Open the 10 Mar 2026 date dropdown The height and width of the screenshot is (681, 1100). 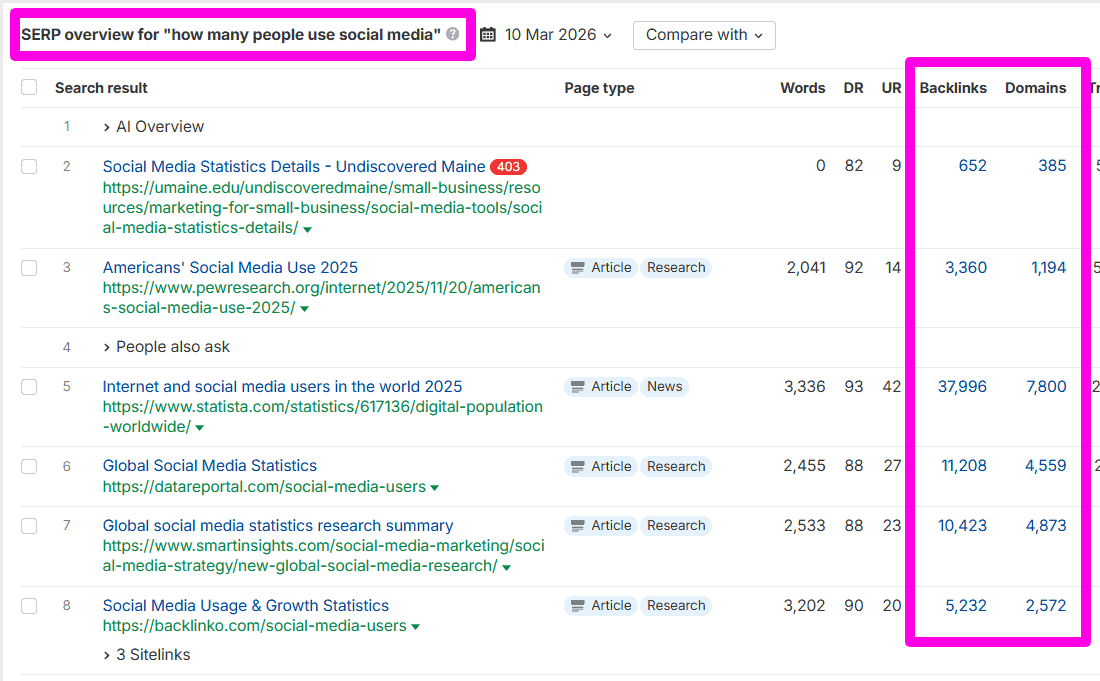[x=558, y=34]
